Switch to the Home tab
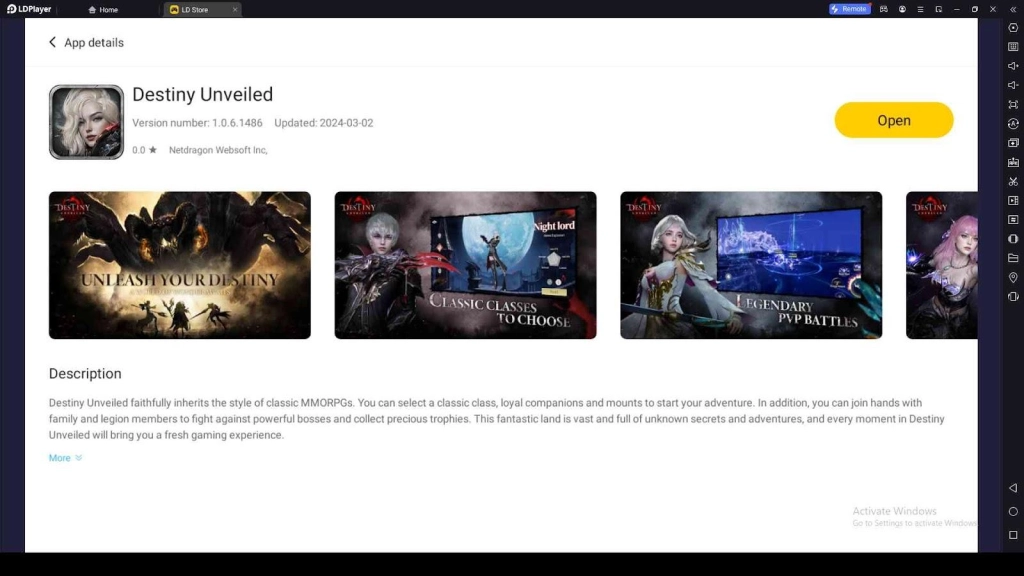 tap(103, 10)
